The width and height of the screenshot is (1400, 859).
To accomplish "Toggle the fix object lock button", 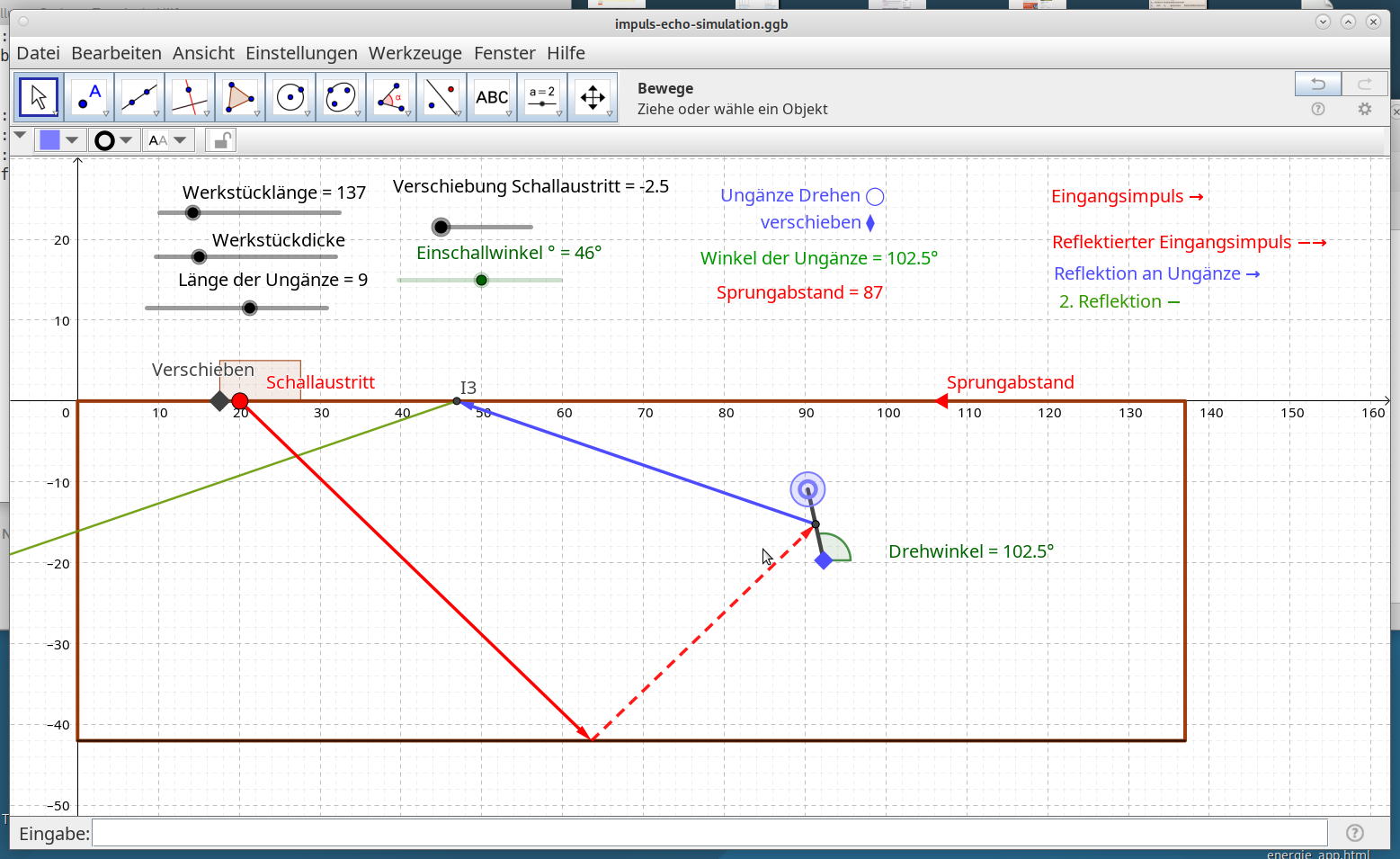I will point(221,140).
